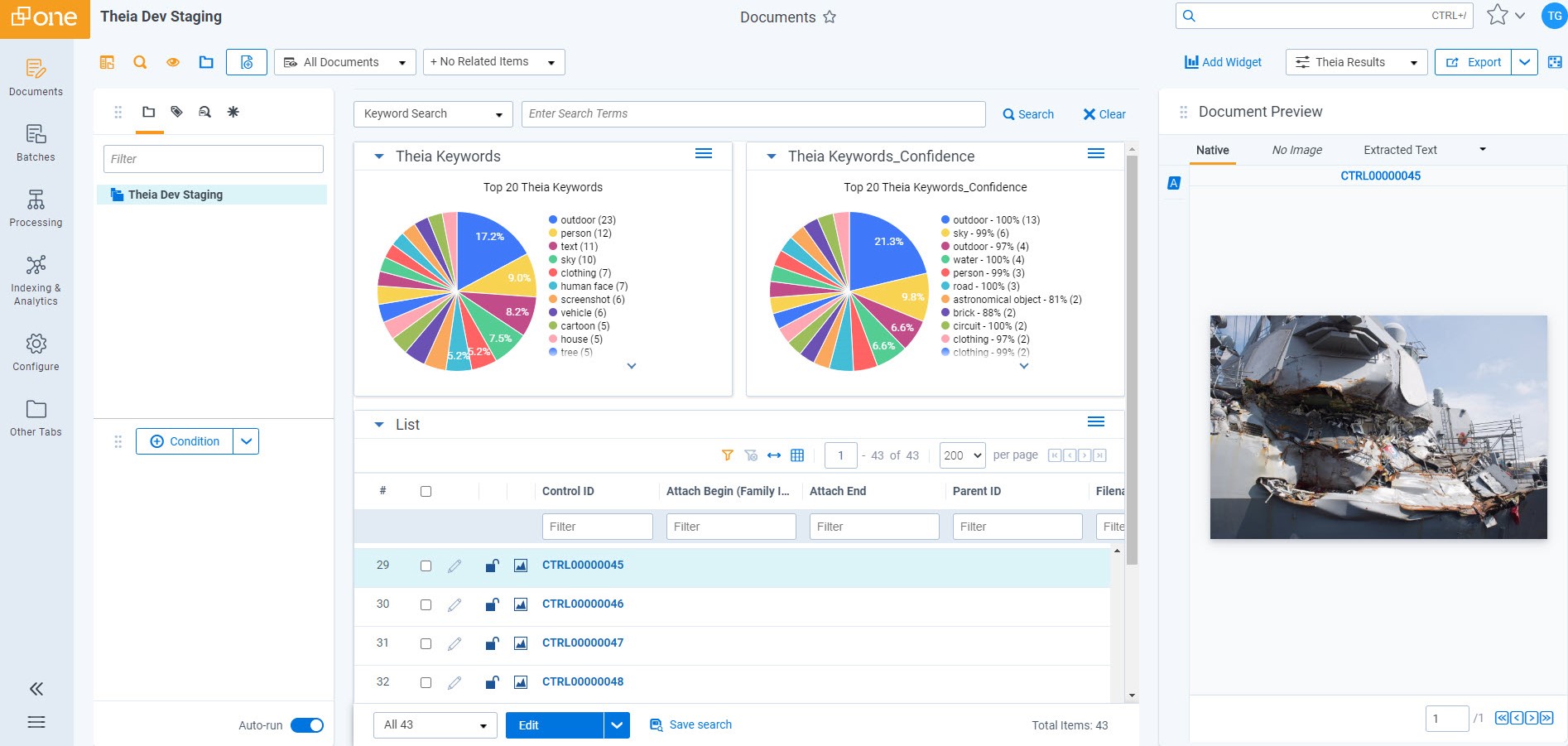Click the Configure gear icon
Viewport: 1568px width, 746px height.
pyautogui.click(x=36, y=344)
